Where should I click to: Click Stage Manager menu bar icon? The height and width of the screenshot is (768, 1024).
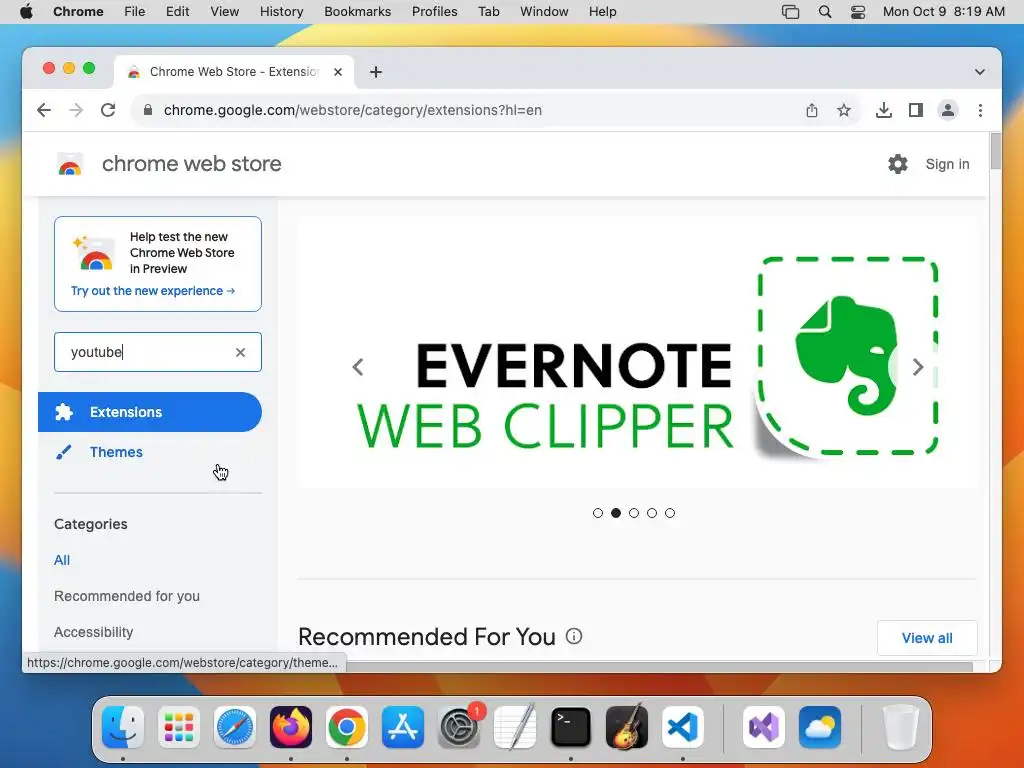790,12
